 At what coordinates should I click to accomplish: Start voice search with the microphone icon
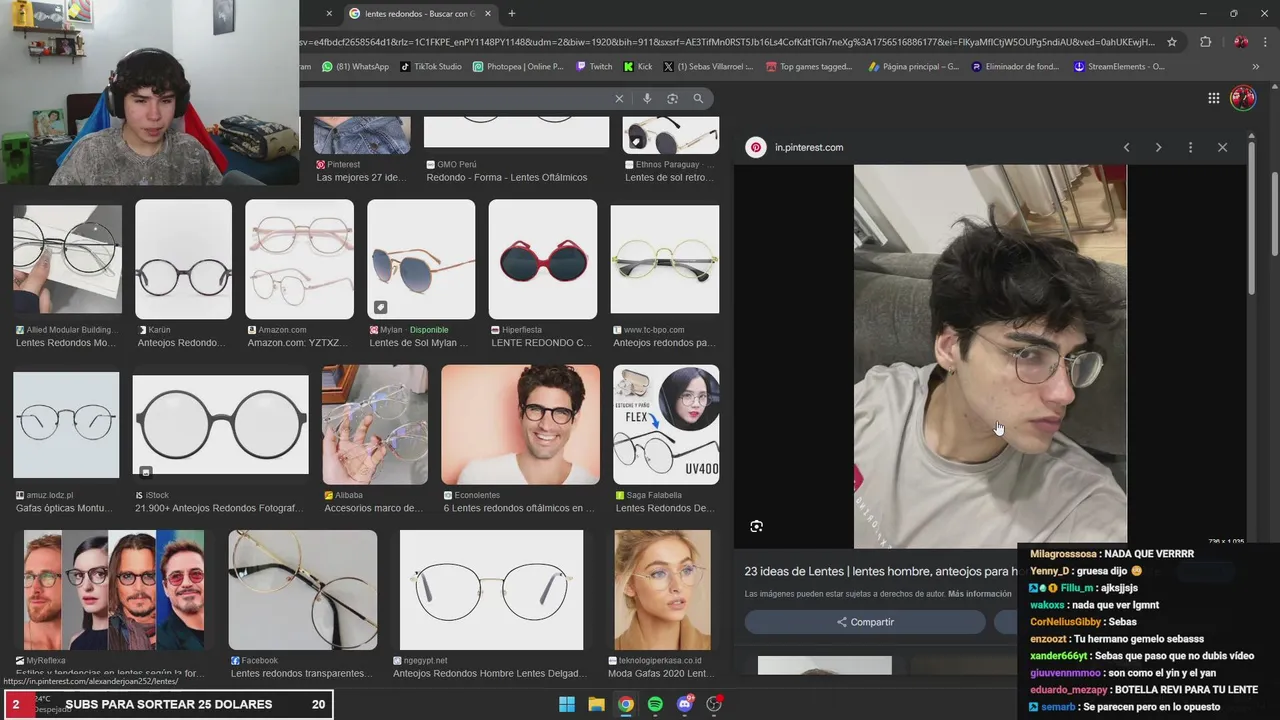(x=647, y=98)
